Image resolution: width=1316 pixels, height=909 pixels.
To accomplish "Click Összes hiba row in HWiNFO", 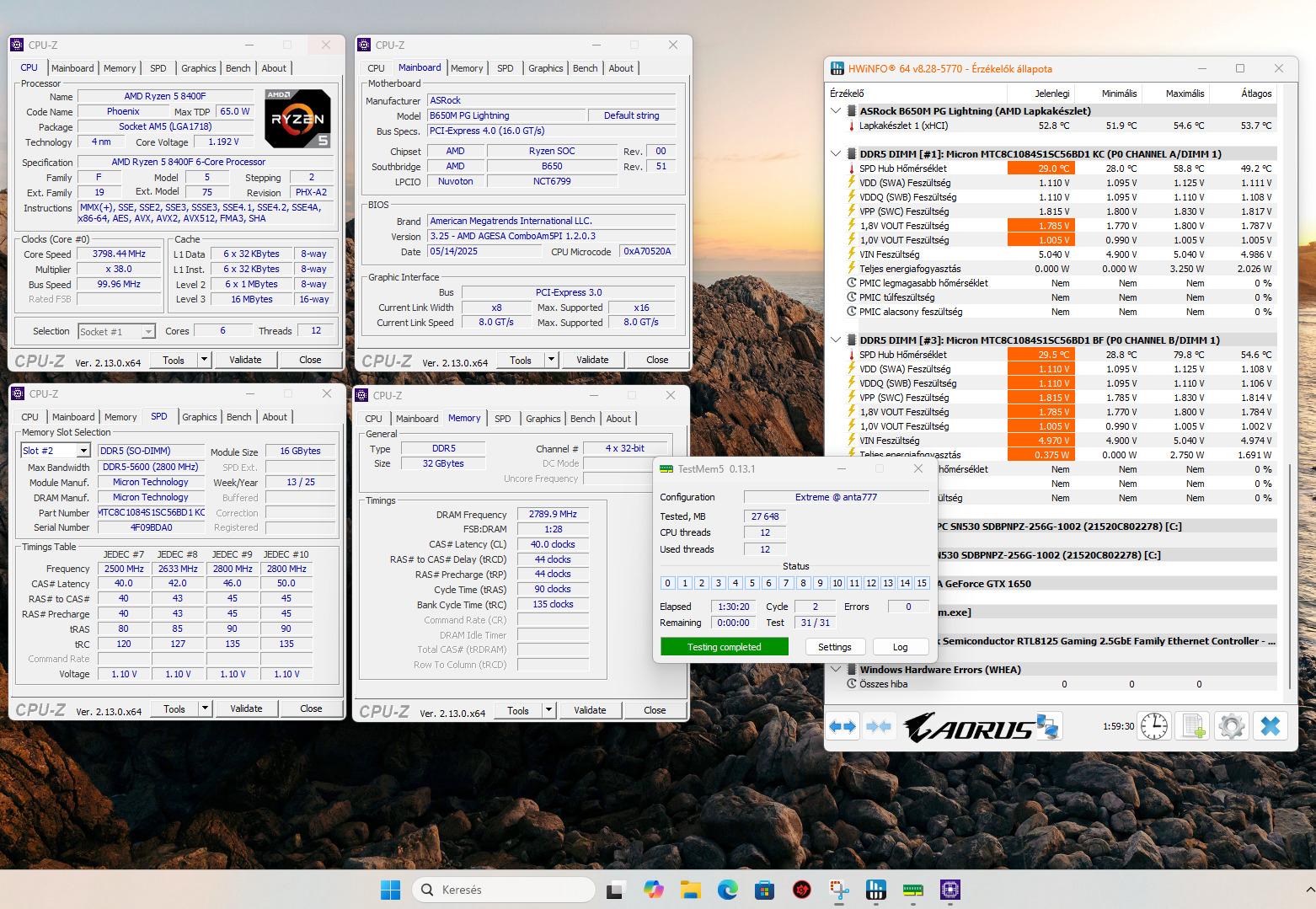I will pyautogui.click(x=1053, y=684).
